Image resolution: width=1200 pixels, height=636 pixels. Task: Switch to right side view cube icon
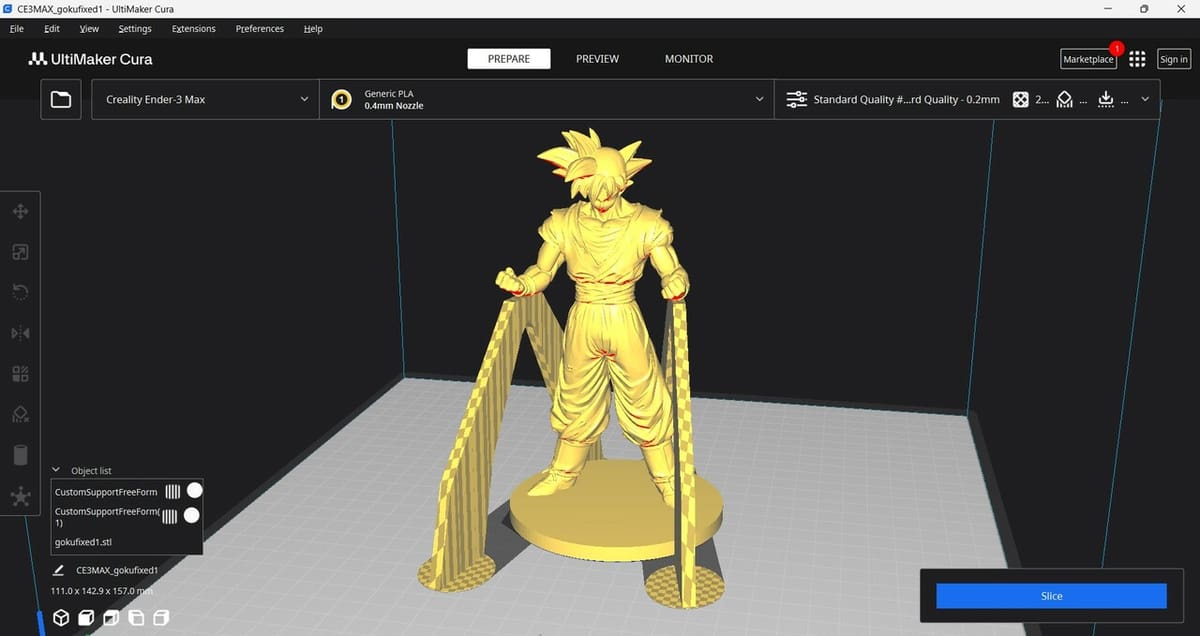[x=161, y=618]
